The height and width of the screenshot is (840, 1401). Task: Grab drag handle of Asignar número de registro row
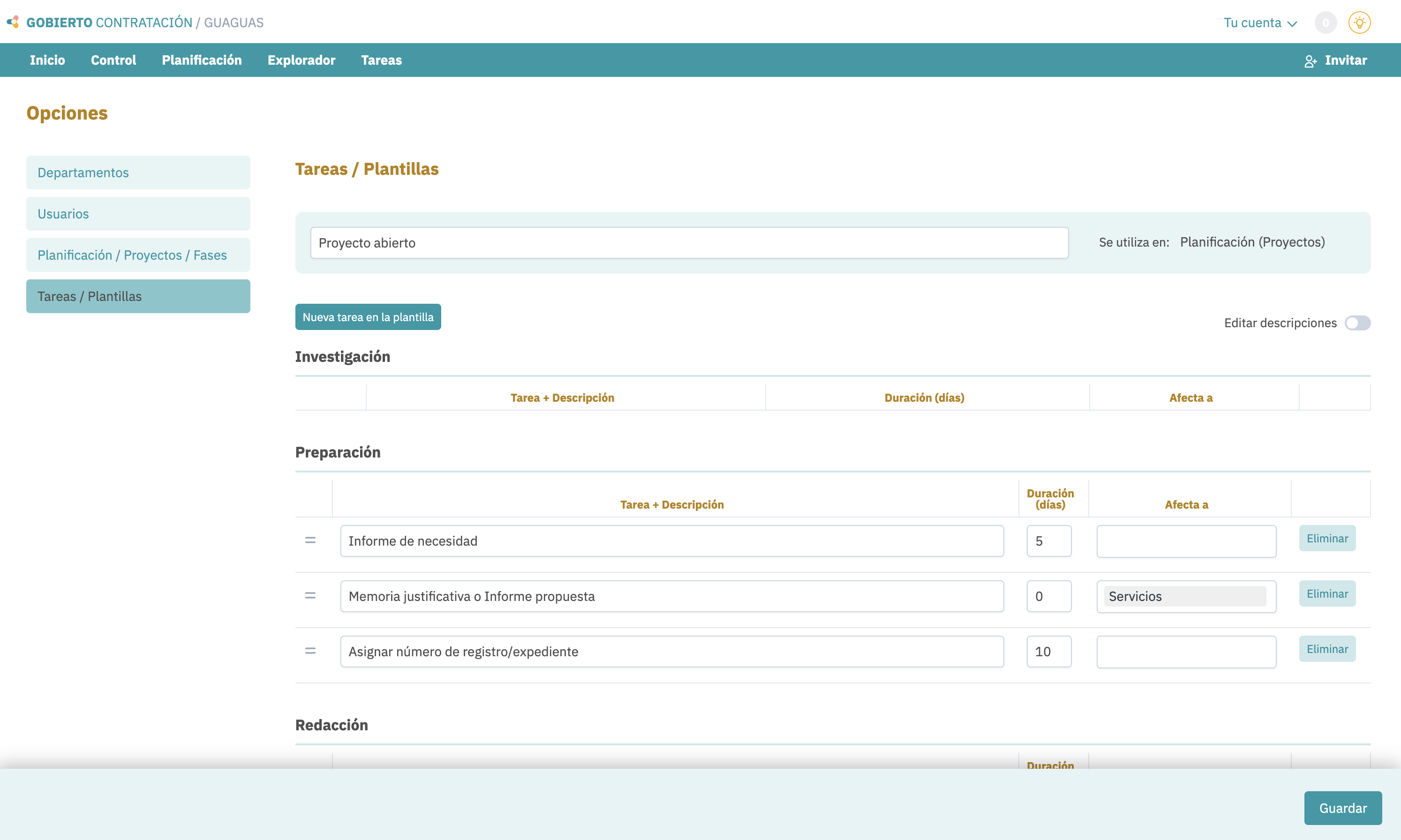click(310, 651)
